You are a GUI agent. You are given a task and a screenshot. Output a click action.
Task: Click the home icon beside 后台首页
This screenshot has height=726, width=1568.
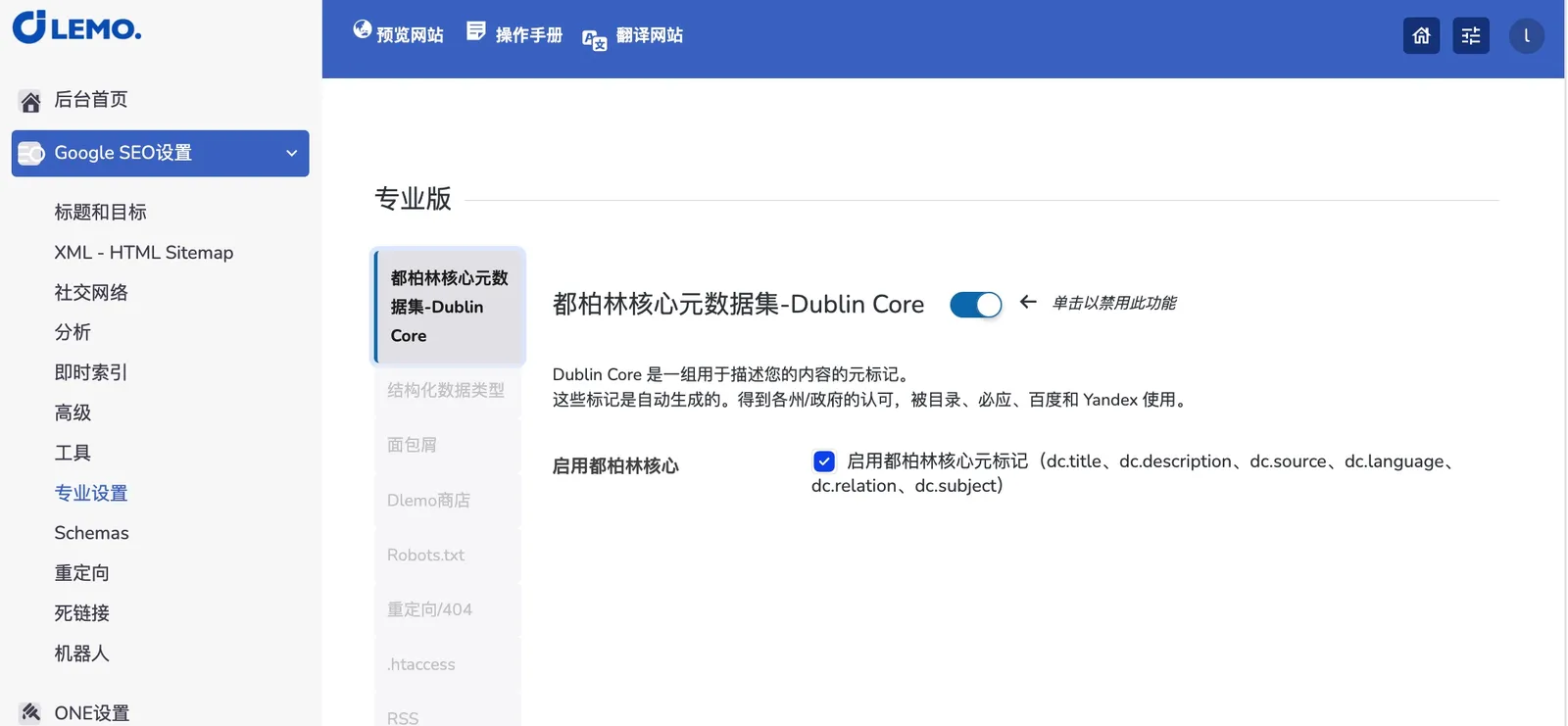(x=30, y=101)
